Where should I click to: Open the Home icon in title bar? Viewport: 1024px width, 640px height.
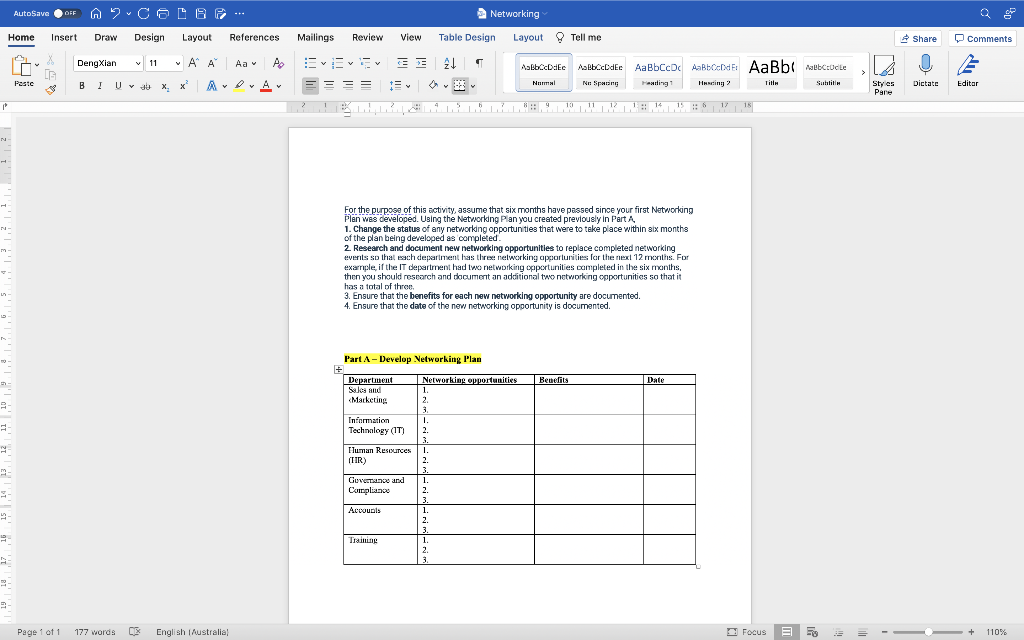point(96,13)
